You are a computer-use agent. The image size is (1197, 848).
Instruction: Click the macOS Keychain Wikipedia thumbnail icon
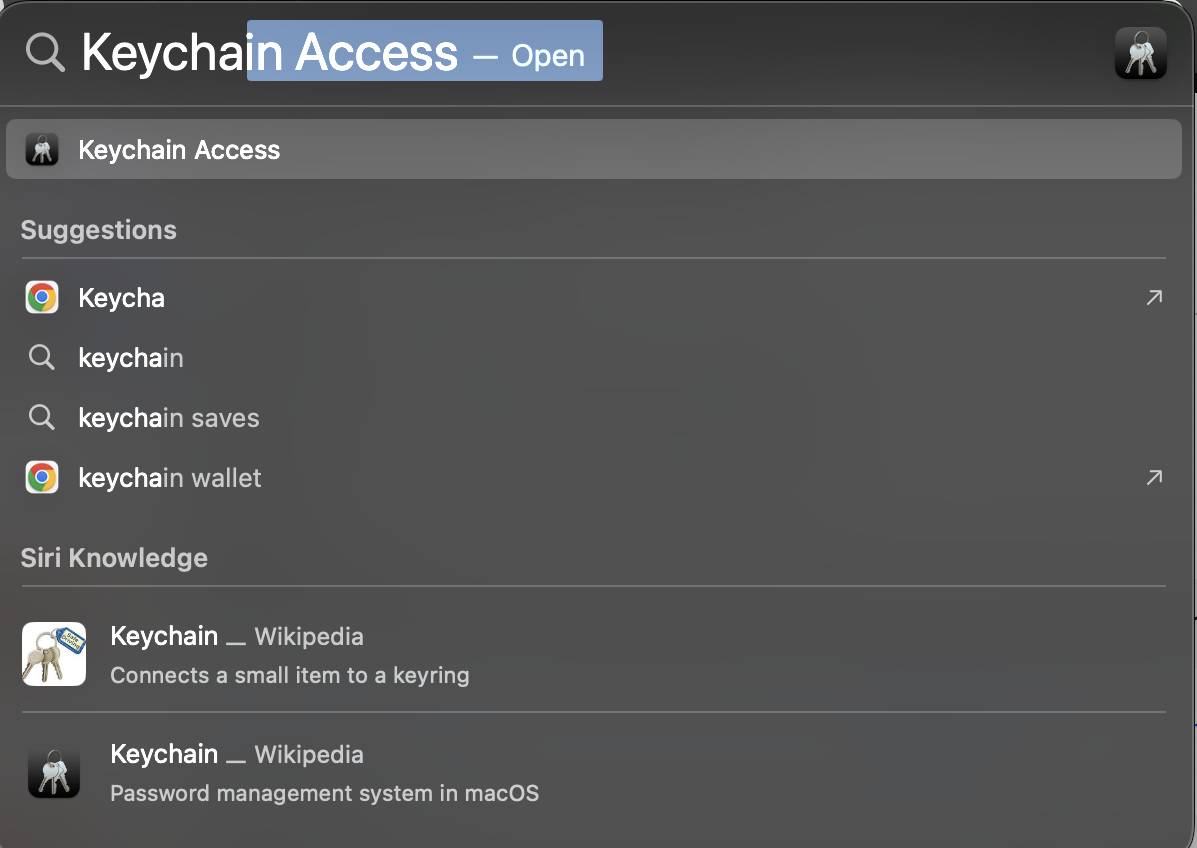[x=54, y=773]
